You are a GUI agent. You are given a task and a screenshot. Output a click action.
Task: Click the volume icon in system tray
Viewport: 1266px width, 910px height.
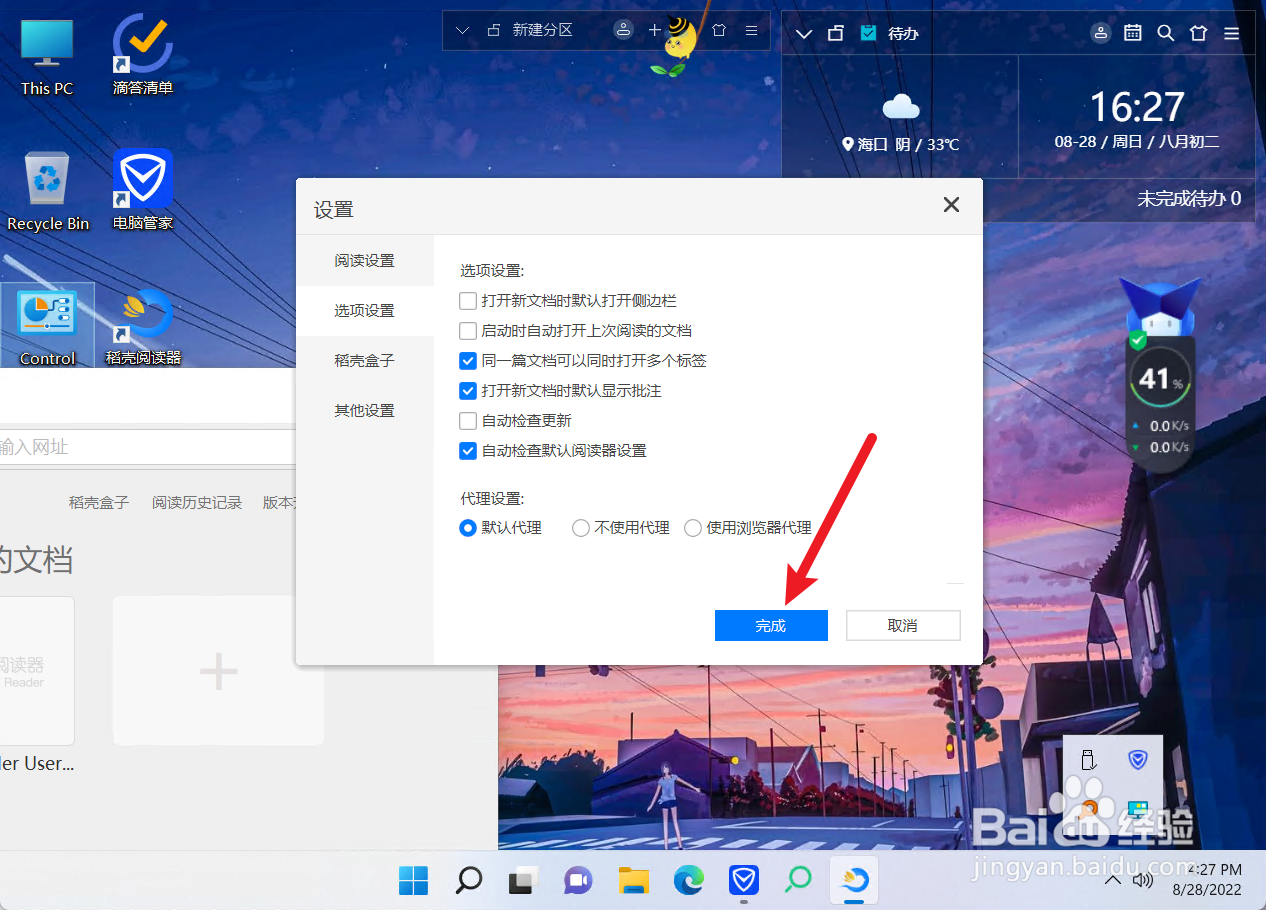pyautogui.click(x=1143, y=880)
